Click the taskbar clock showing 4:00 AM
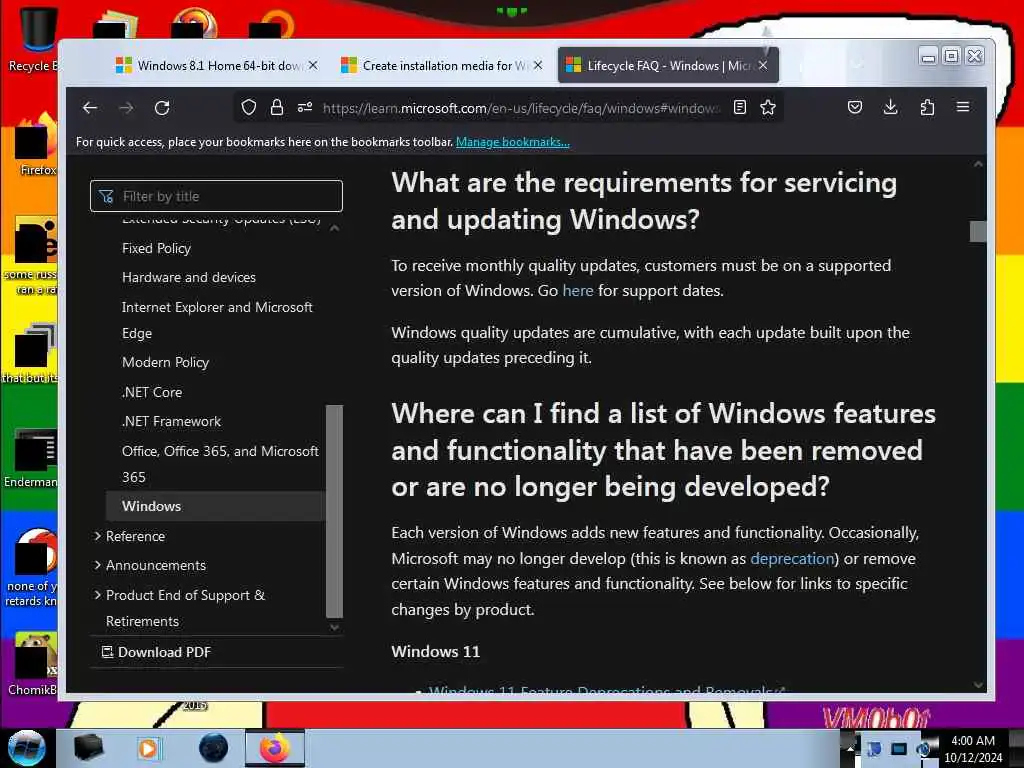 pos(973,748)
